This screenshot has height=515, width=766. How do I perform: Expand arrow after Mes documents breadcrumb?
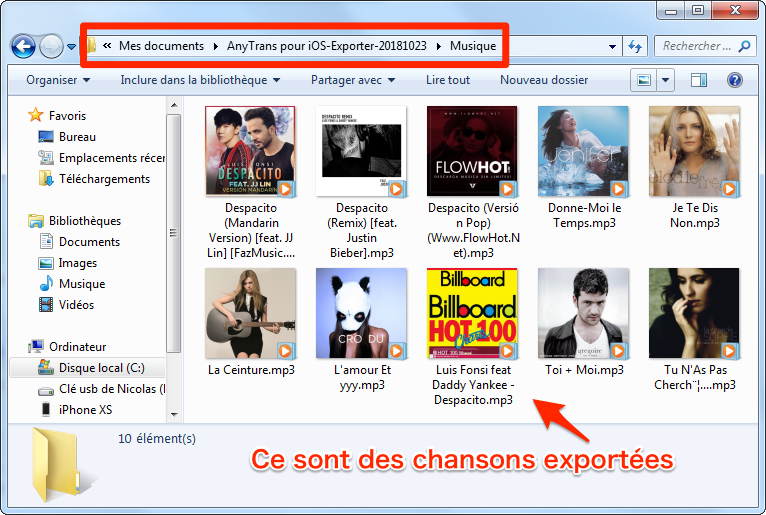tap(215, 46)
